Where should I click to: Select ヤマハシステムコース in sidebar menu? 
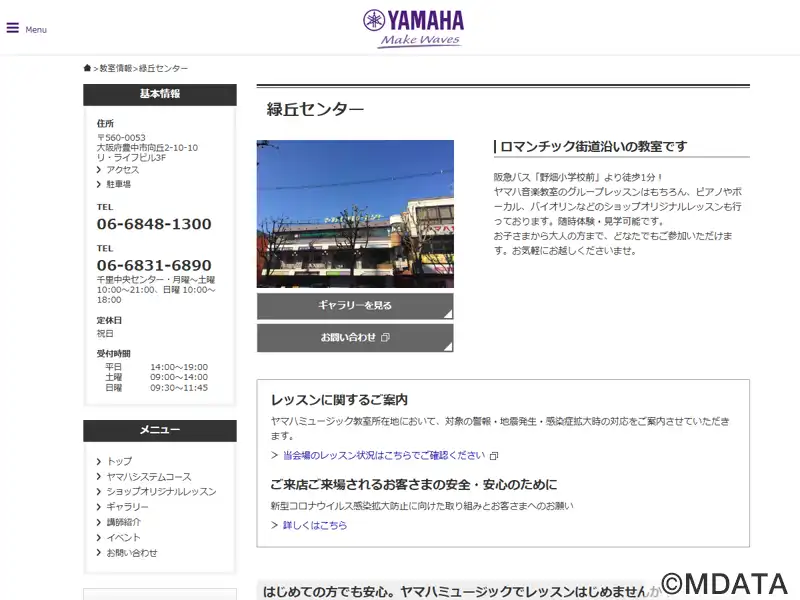click(x=149, y=477)
